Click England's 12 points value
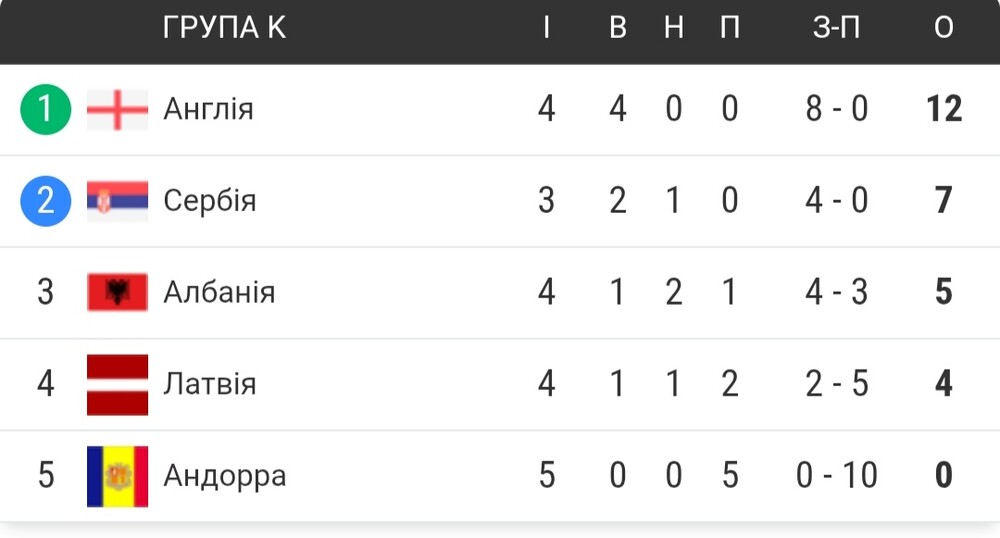The image size is (1000, 538). click(944, 109)
